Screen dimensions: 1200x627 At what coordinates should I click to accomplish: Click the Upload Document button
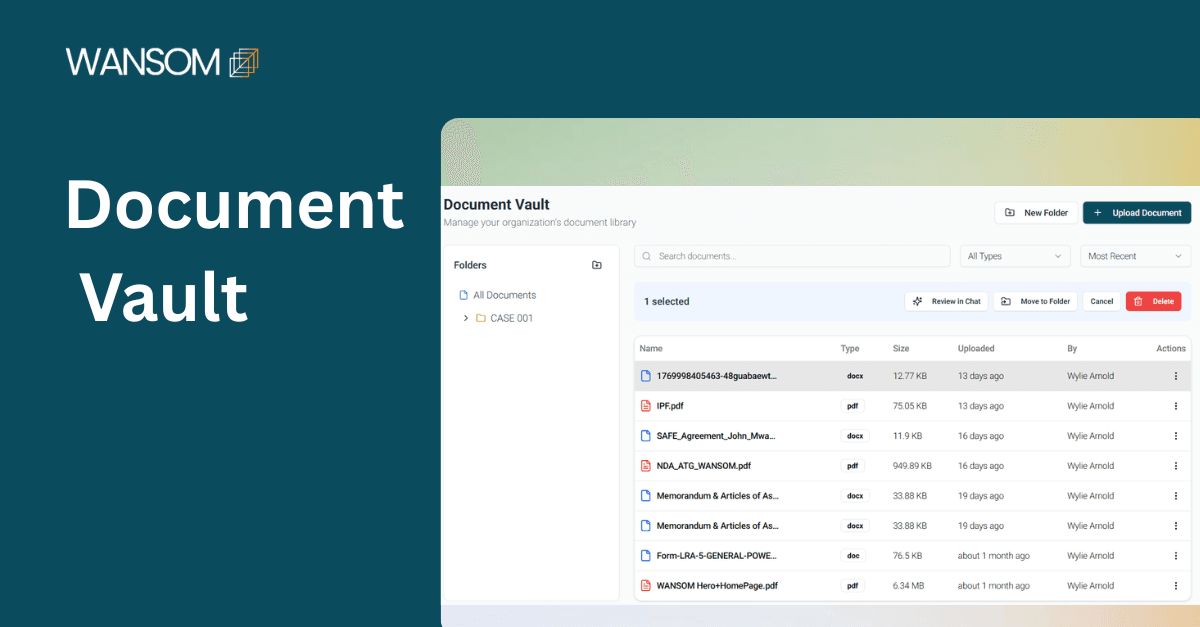1137,213
